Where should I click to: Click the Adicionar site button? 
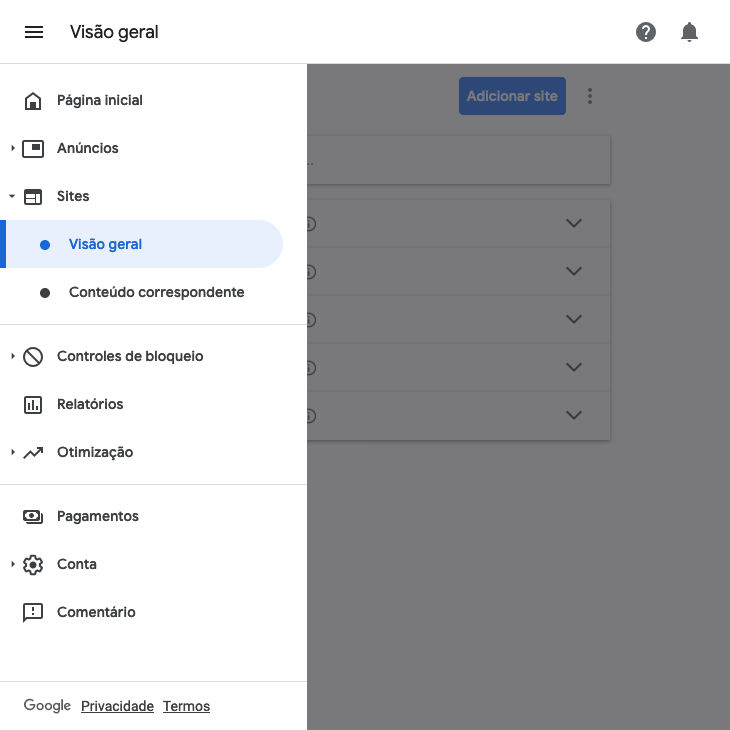(512, 96)
